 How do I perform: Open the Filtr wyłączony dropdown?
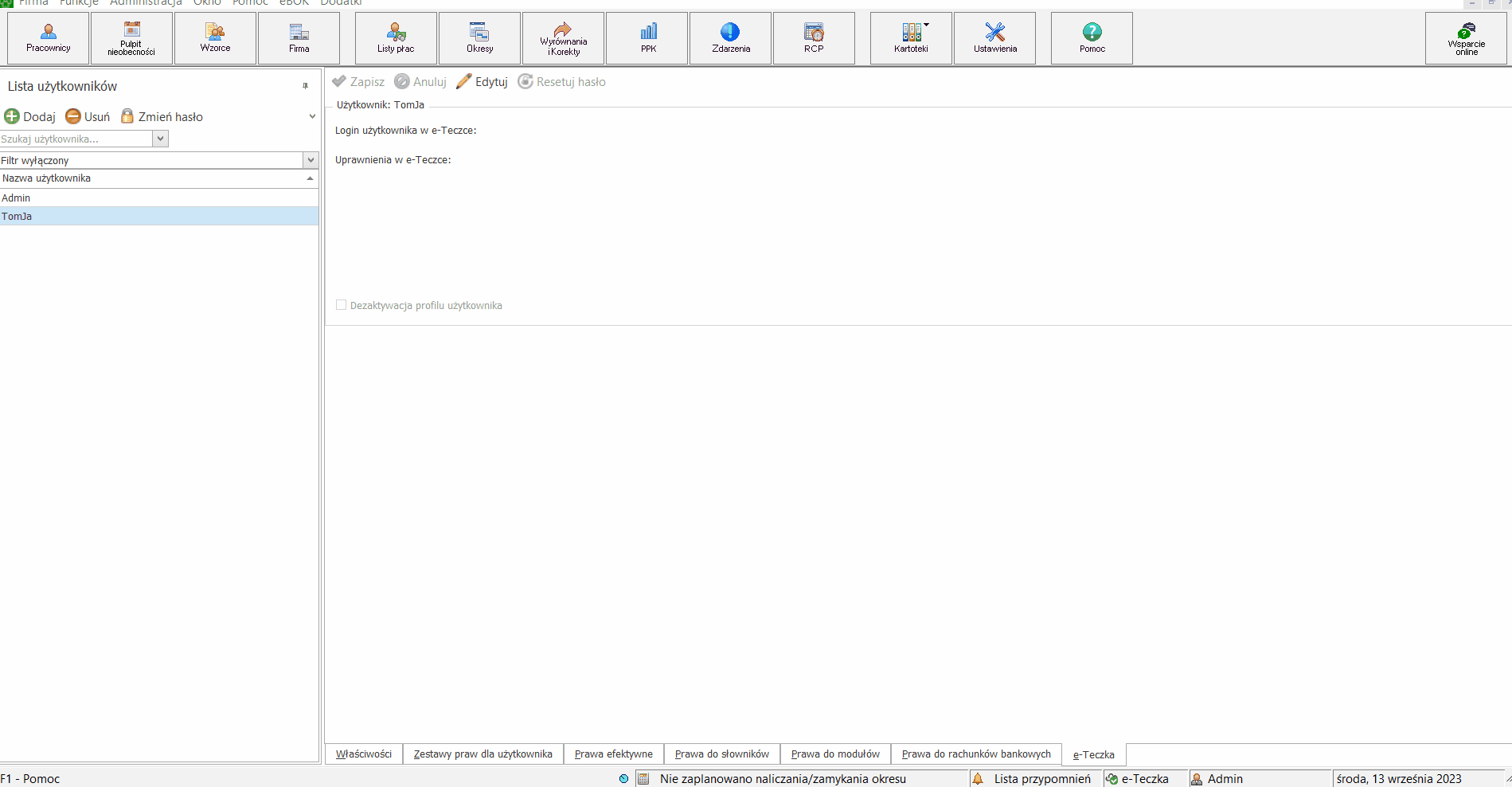[311, 160]
